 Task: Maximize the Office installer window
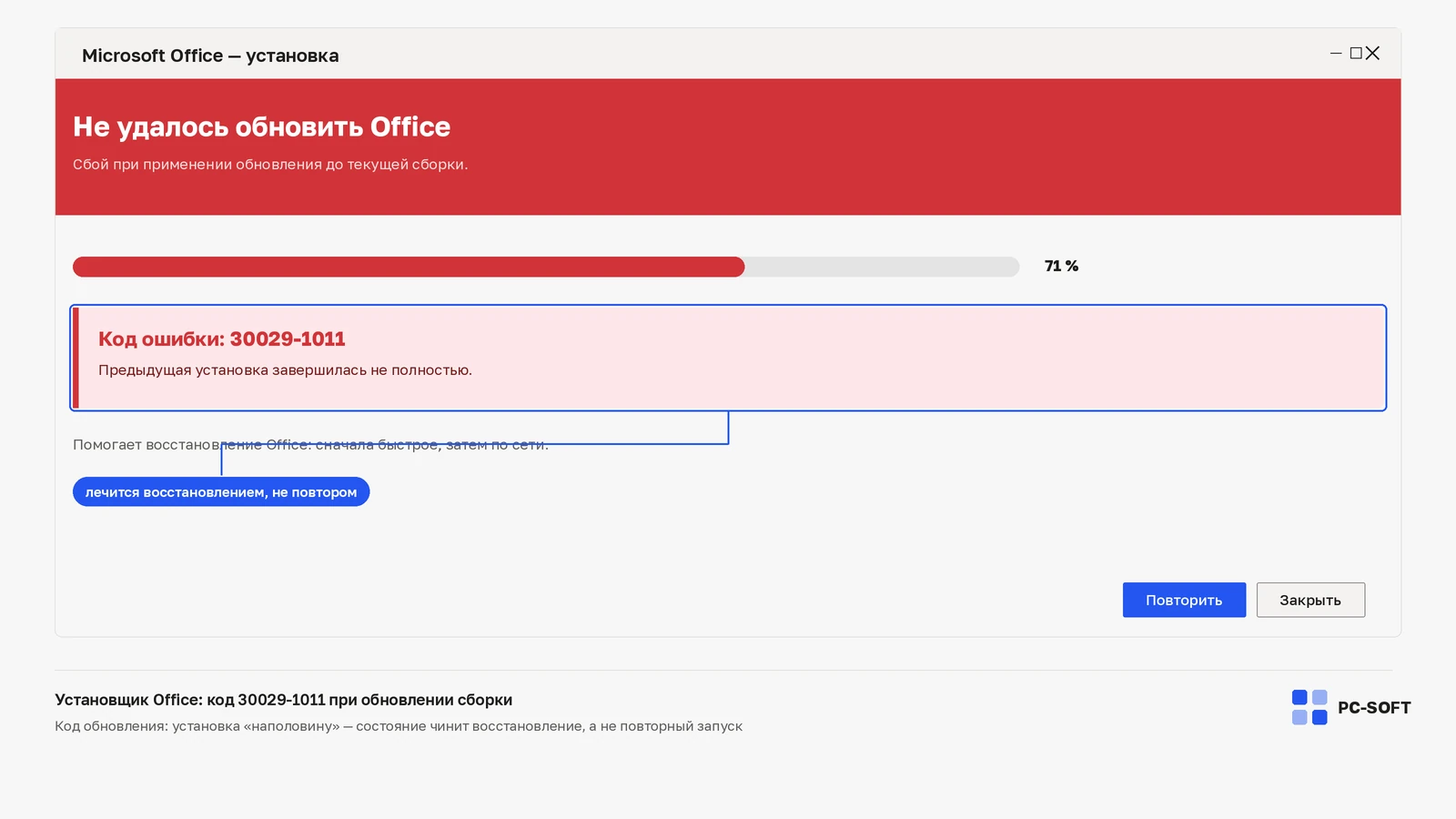[x=1356, y=54]
